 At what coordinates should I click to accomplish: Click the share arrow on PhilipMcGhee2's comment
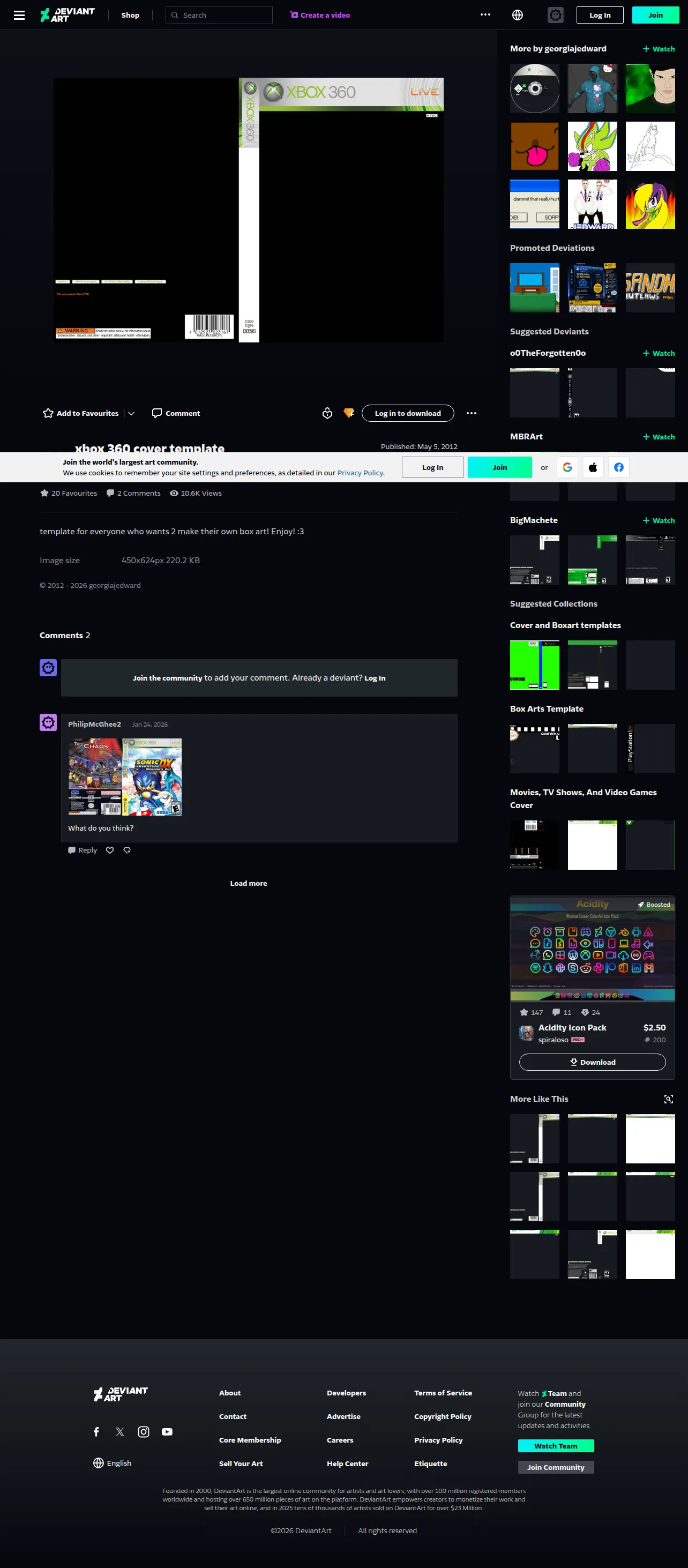tap(127, 850)
